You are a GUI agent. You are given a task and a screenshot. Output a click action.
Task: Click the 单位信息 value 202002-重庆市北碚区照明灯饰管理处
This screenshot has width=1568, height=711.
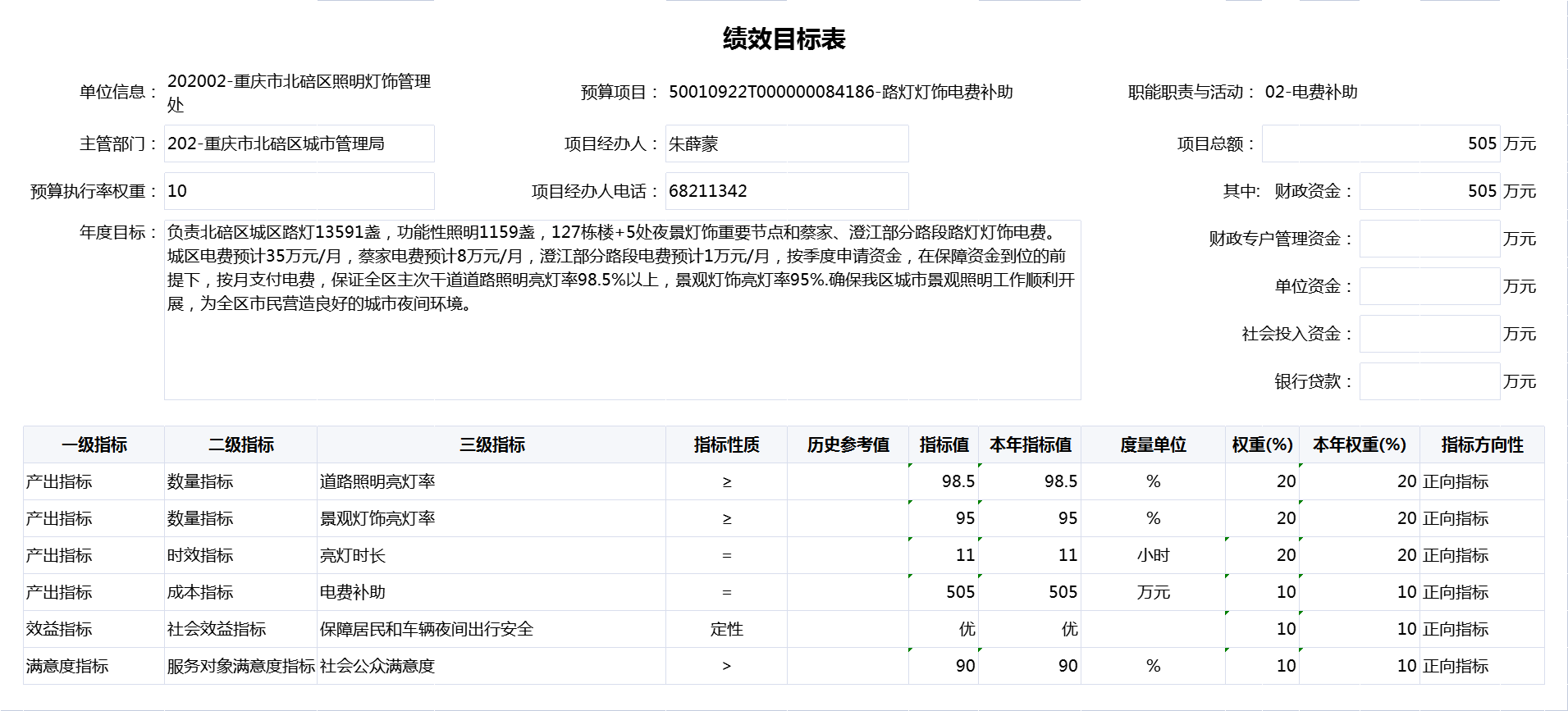point(299,93)
